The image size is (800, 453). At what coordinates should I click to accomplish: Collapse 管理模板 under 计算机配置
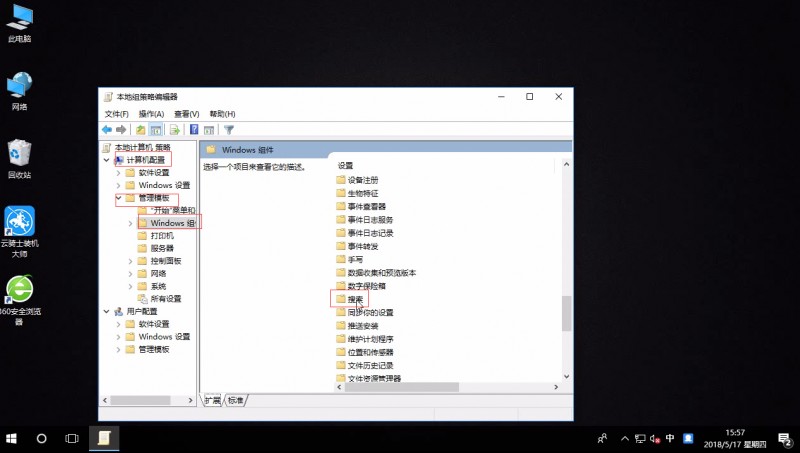[118, 198]
